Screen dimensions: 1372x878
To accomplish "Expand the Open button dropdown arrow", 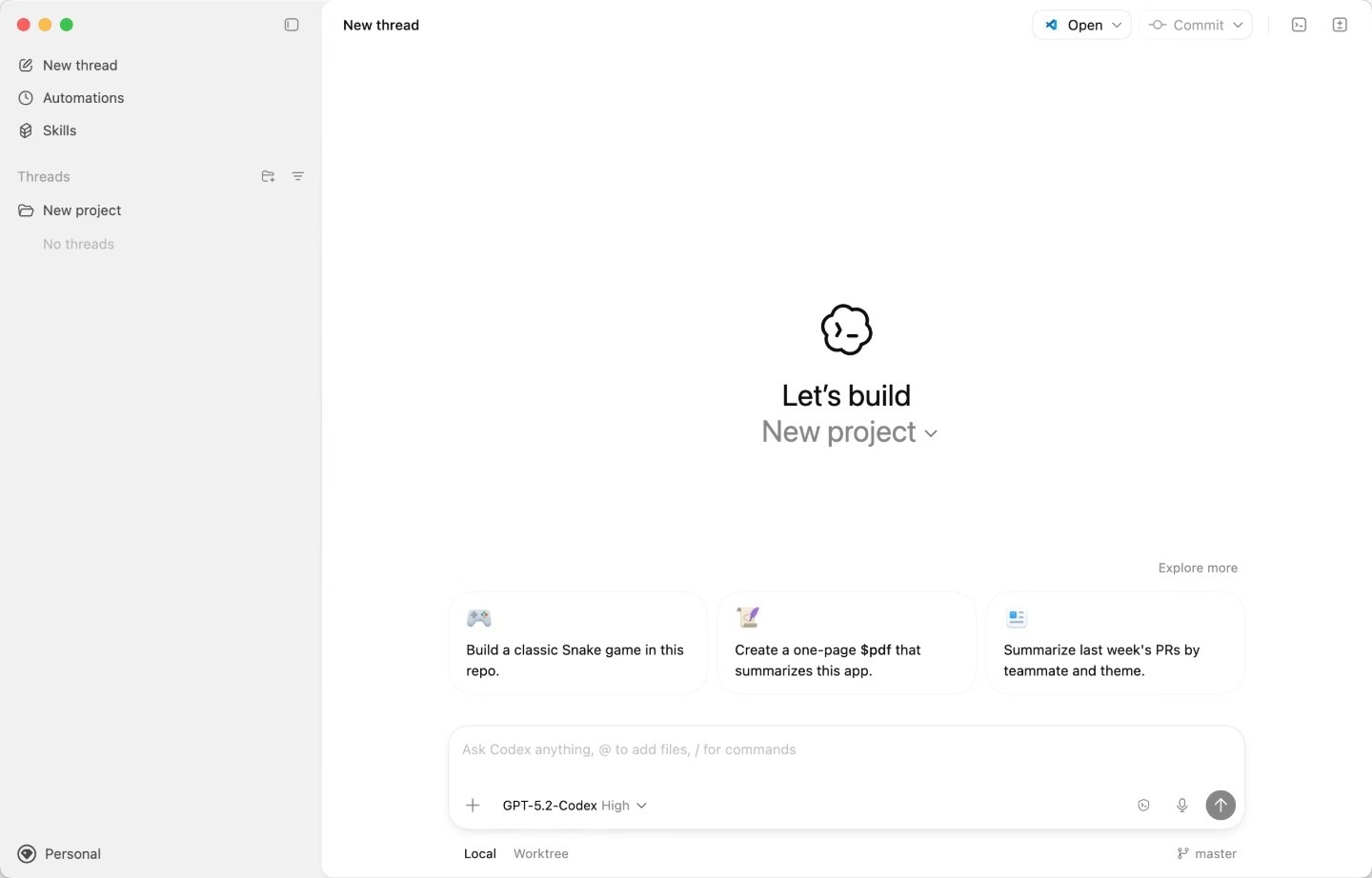I will (1117, 26).
